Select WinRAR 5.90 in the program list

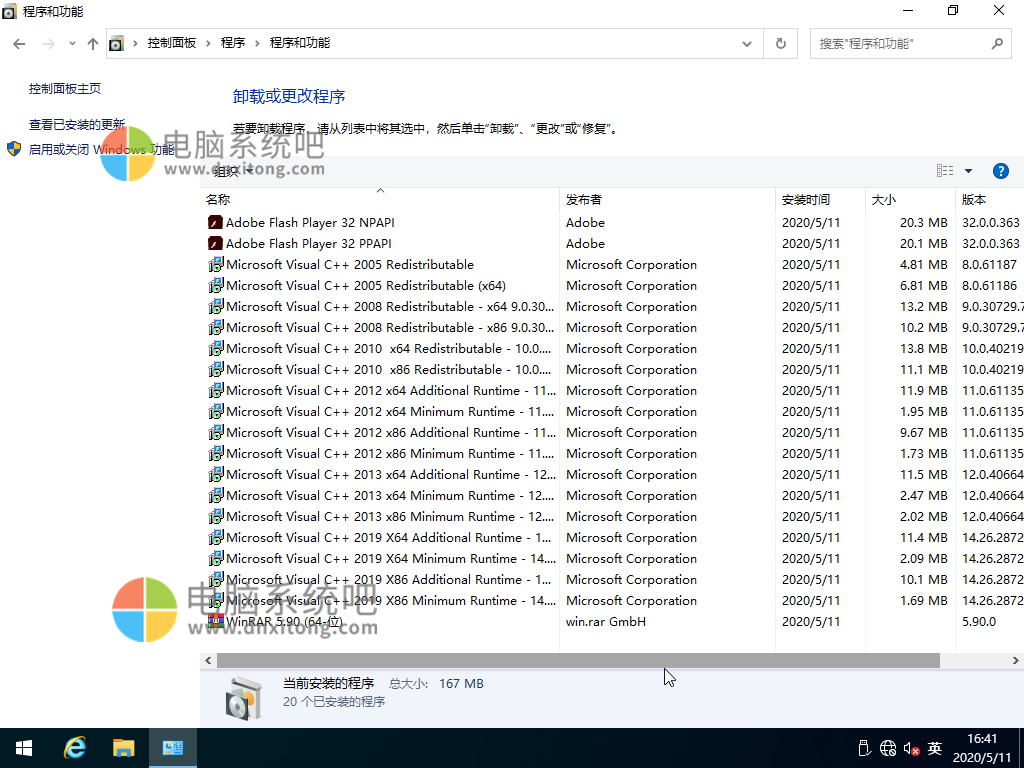point(281,621)
